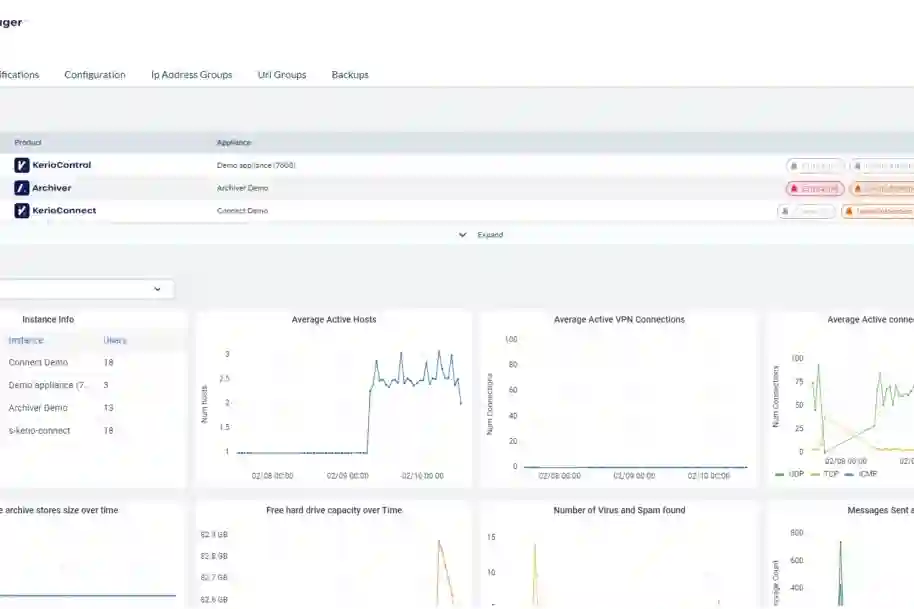Click the 'Average Active Hosts' chart title
This screenshot has width=914, height=609.
pos(334,319)
